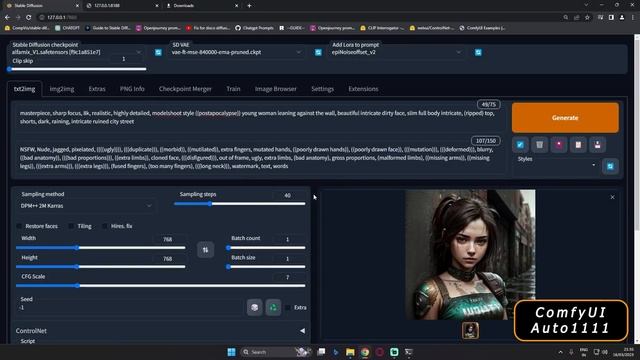Click the orange Generate button
The width and height of the screenshot is (640, 360).
pyautogui.click(x=565, y=118)
